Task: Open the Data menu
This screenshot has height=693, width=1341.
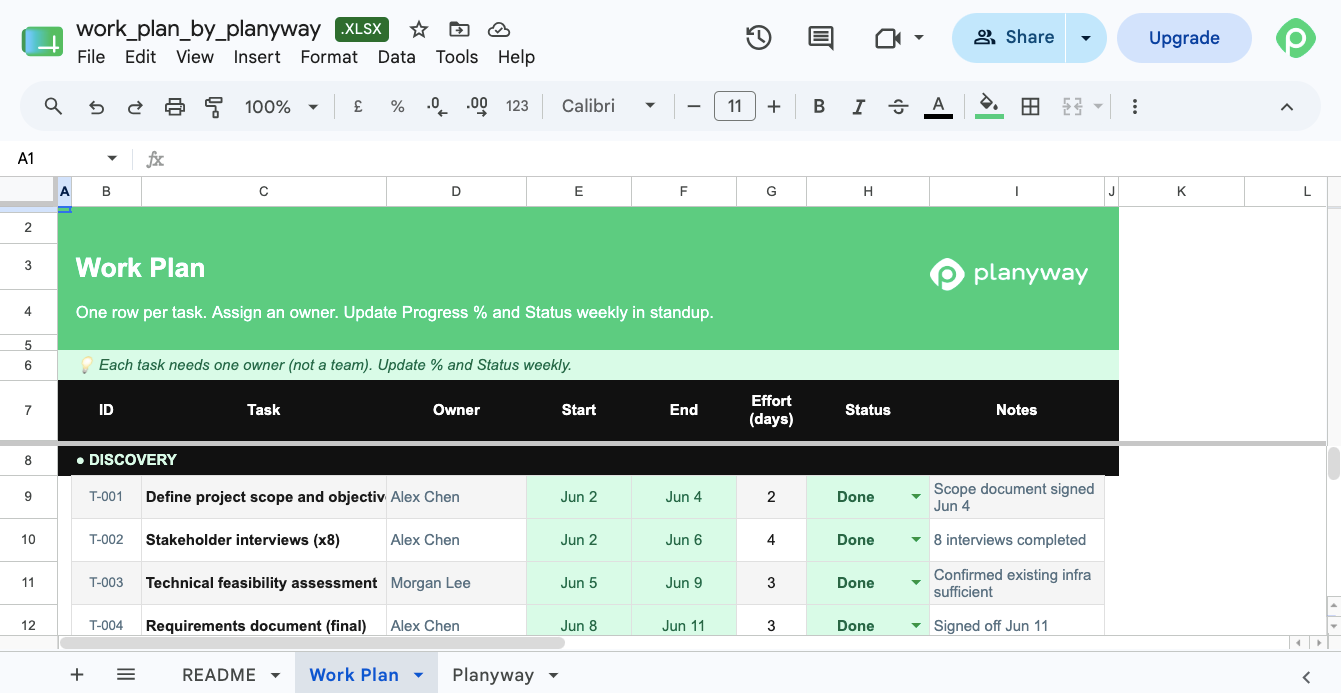Action: (x=397, y=57)
